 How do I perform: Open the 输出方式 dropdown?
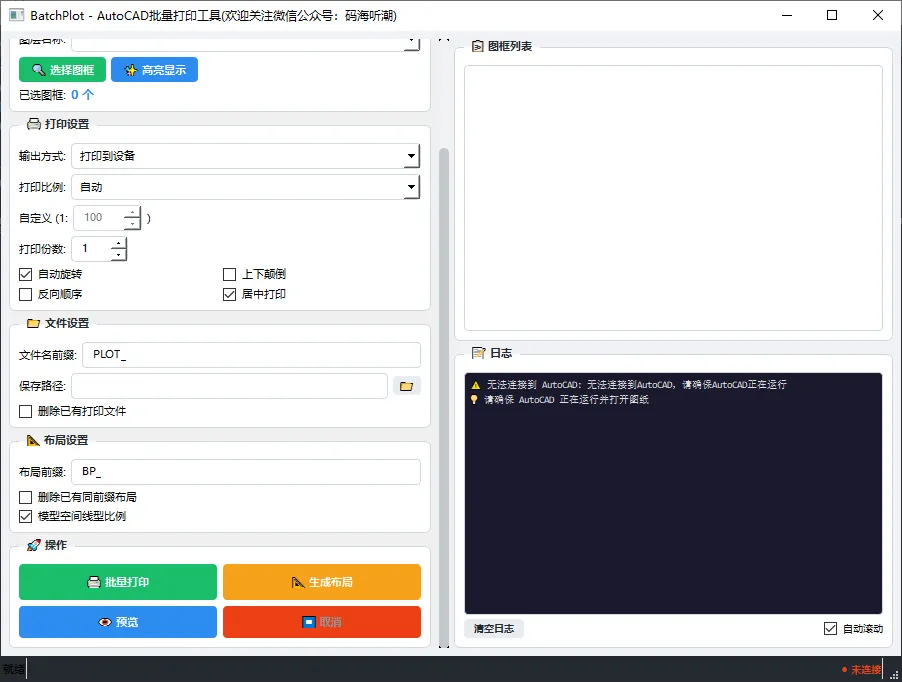246,156
